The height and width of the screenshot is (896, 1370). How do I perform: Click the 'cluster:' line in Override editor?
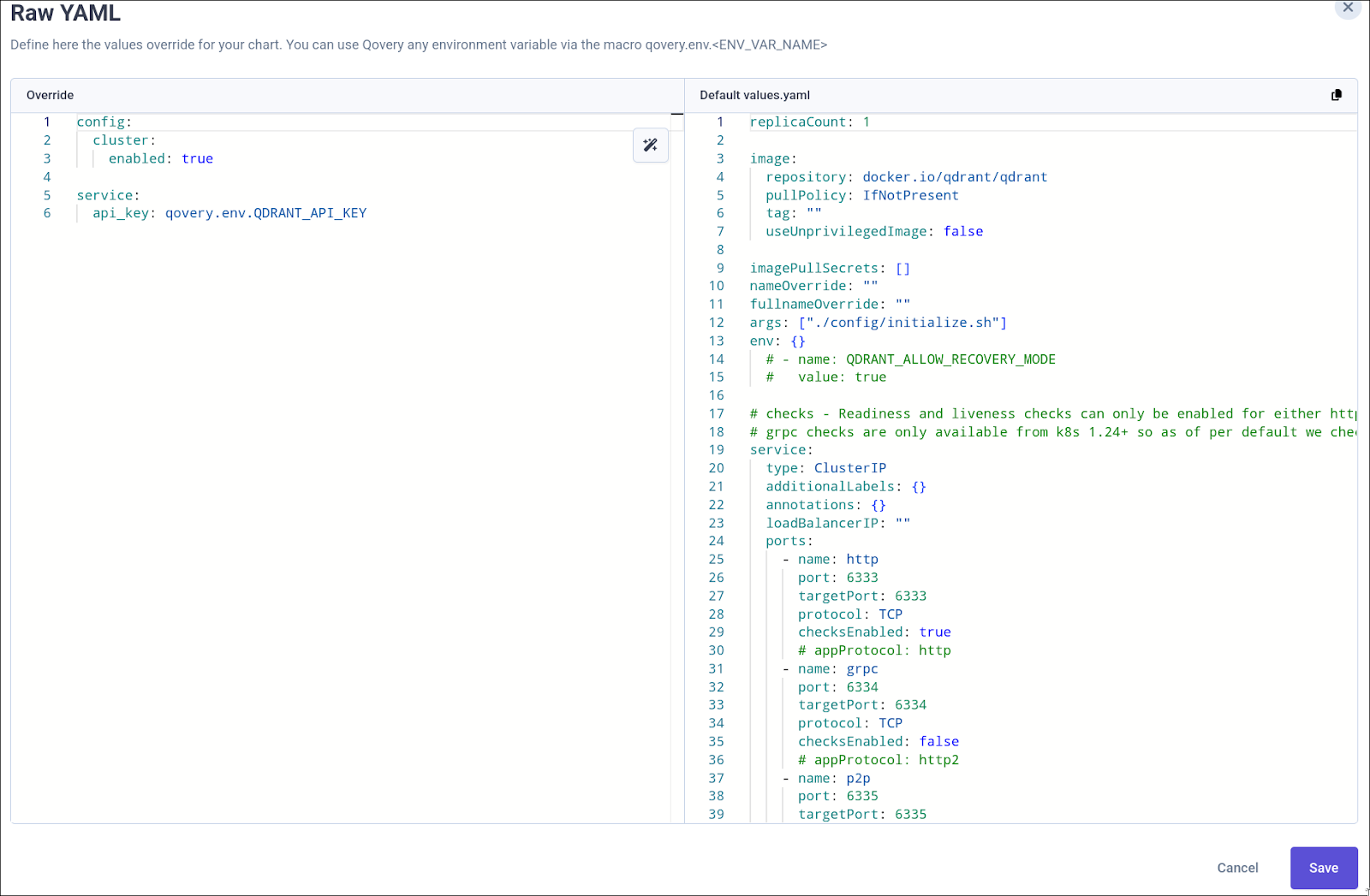pyautogui.click(x=124, y=140)
